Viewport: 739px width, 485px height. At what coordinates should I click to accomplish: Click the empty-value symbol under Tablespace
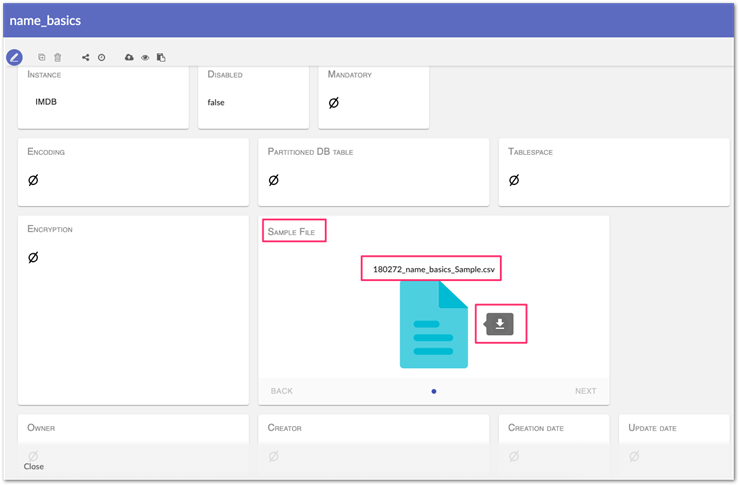514,180
